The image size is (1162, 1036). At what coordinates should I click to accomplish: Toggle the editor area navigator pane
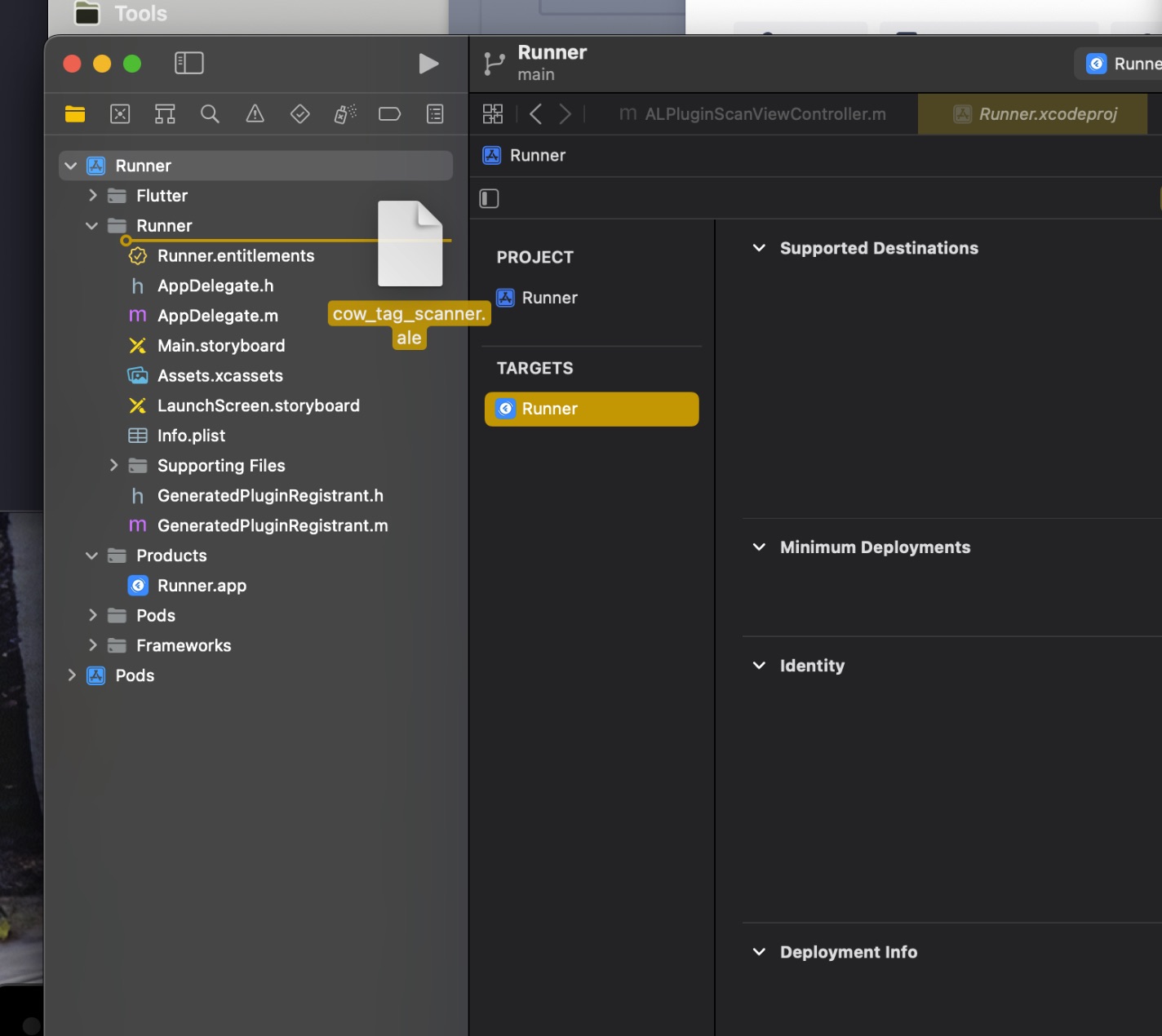(x=489, y=198)
